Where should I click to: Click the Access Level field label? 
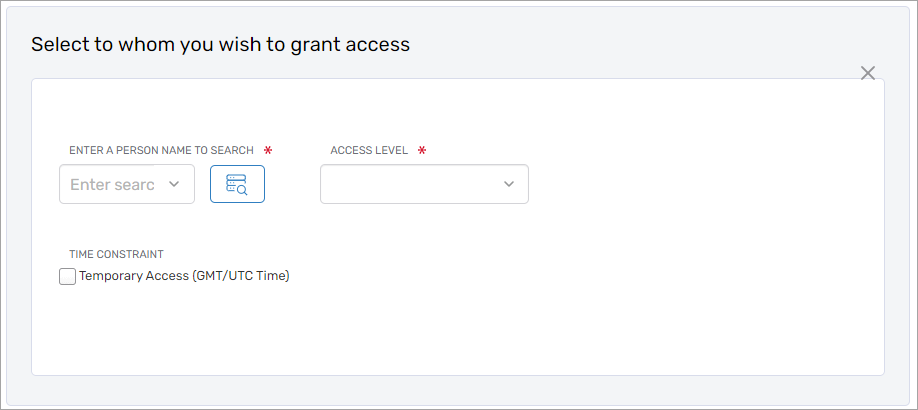369,150
